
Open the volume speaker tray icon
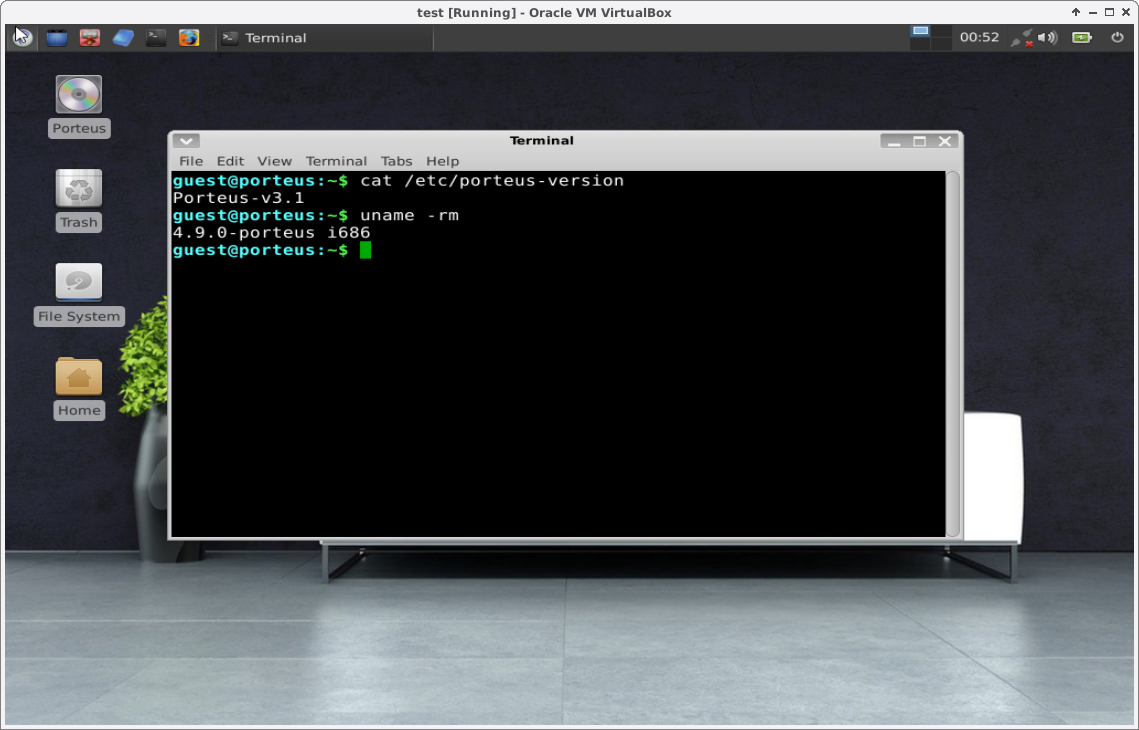tap(1047, 38)
